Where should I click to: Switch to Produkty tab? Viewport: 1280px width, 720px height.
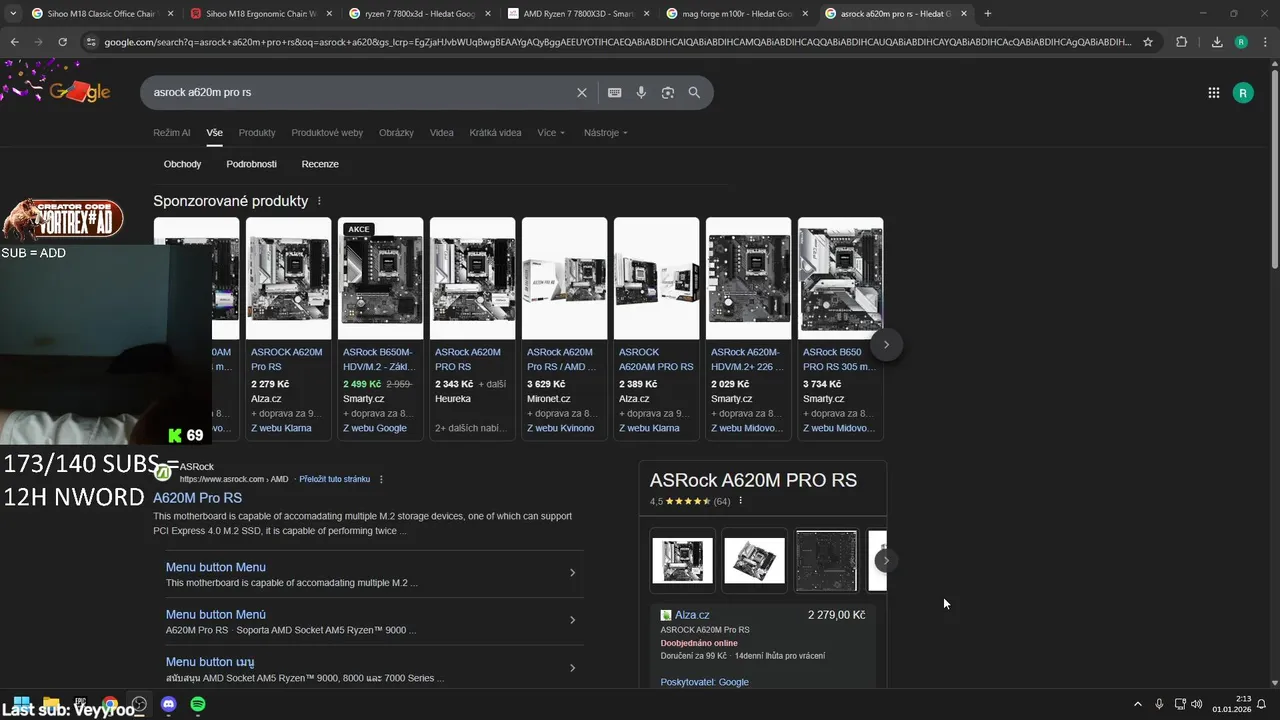click(x=257, y=133)
